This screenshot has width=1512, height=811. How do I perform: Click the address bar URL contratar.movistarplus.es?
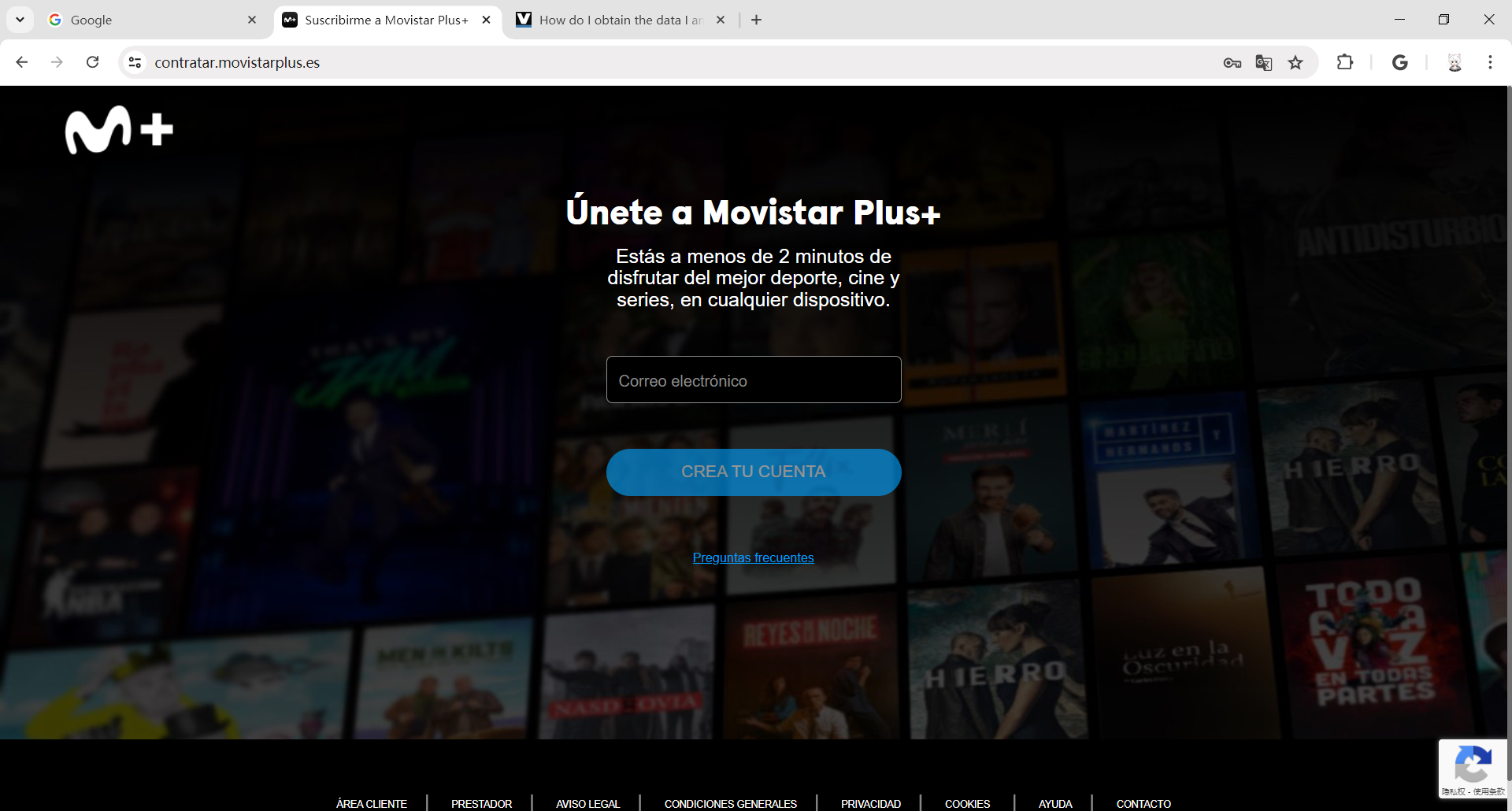point(237,62)
